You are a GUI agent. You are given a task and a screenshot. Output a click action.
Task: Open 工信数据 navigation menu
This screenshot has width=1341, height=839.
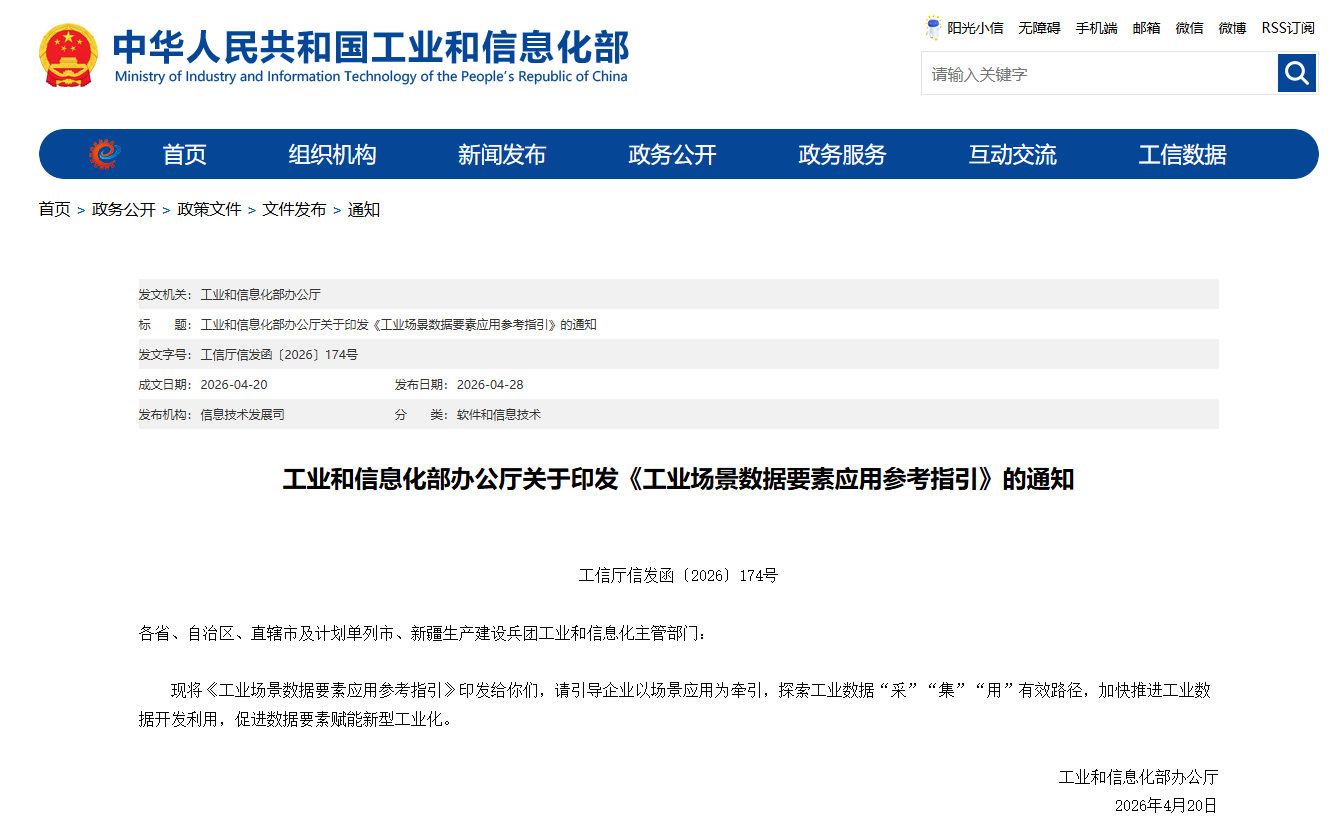1182,155
